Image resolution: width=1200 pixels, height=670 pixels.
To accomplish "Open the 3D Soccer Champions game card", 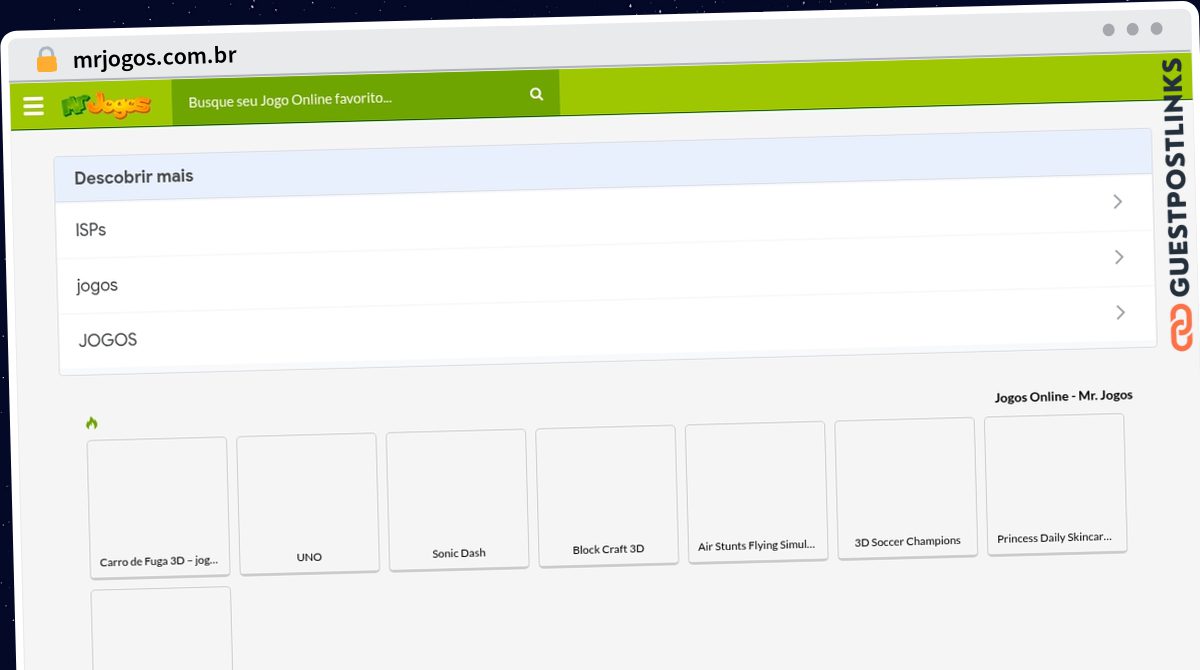I will 906,488.
